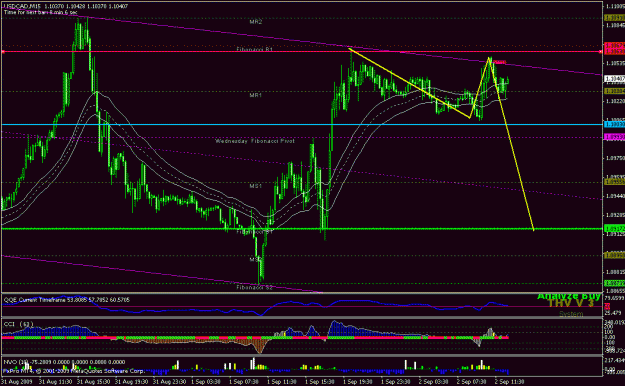This screenshot has height=386, width=625.
Task: Click the 1.10220 price scale value
Action: pos(615,101)
